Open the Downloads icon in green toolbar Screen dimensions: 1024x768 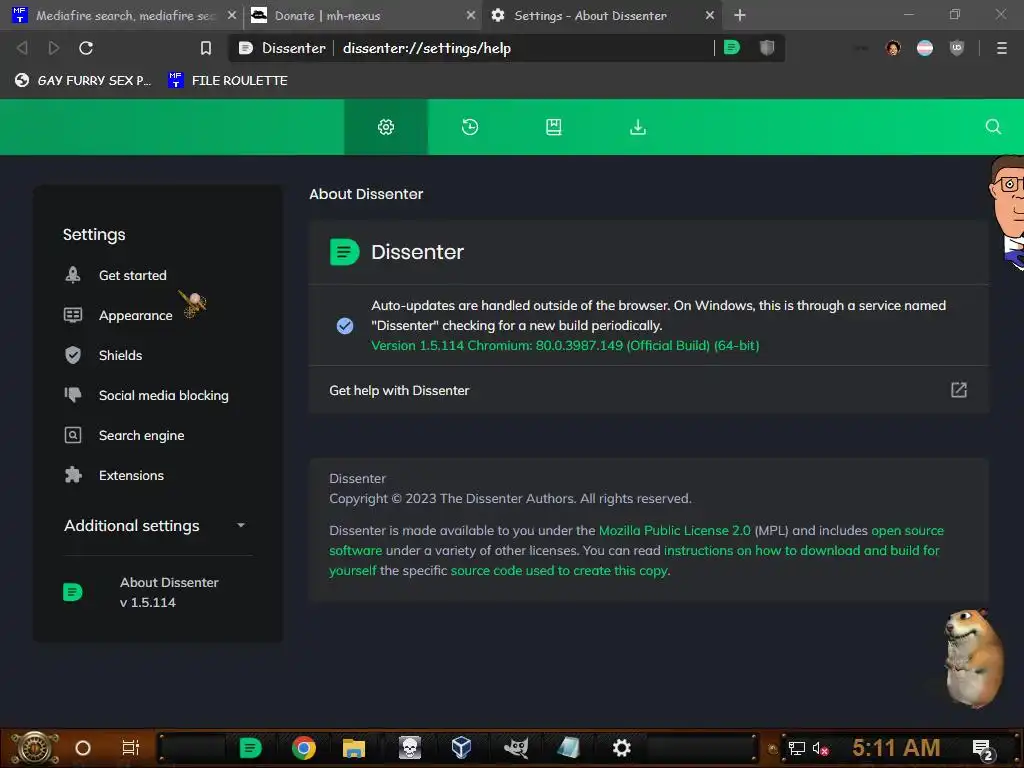[x=637, y=127]
